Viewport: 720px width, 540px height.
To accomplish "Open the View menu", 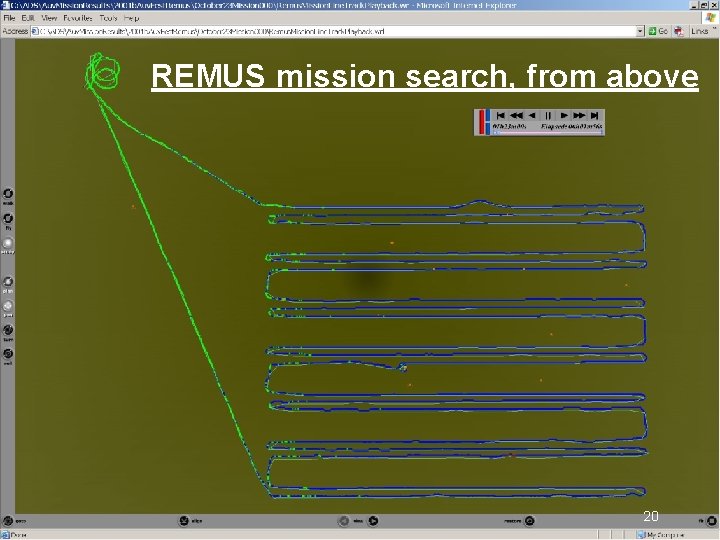I will pyautogui.click(x=49, y=18).
